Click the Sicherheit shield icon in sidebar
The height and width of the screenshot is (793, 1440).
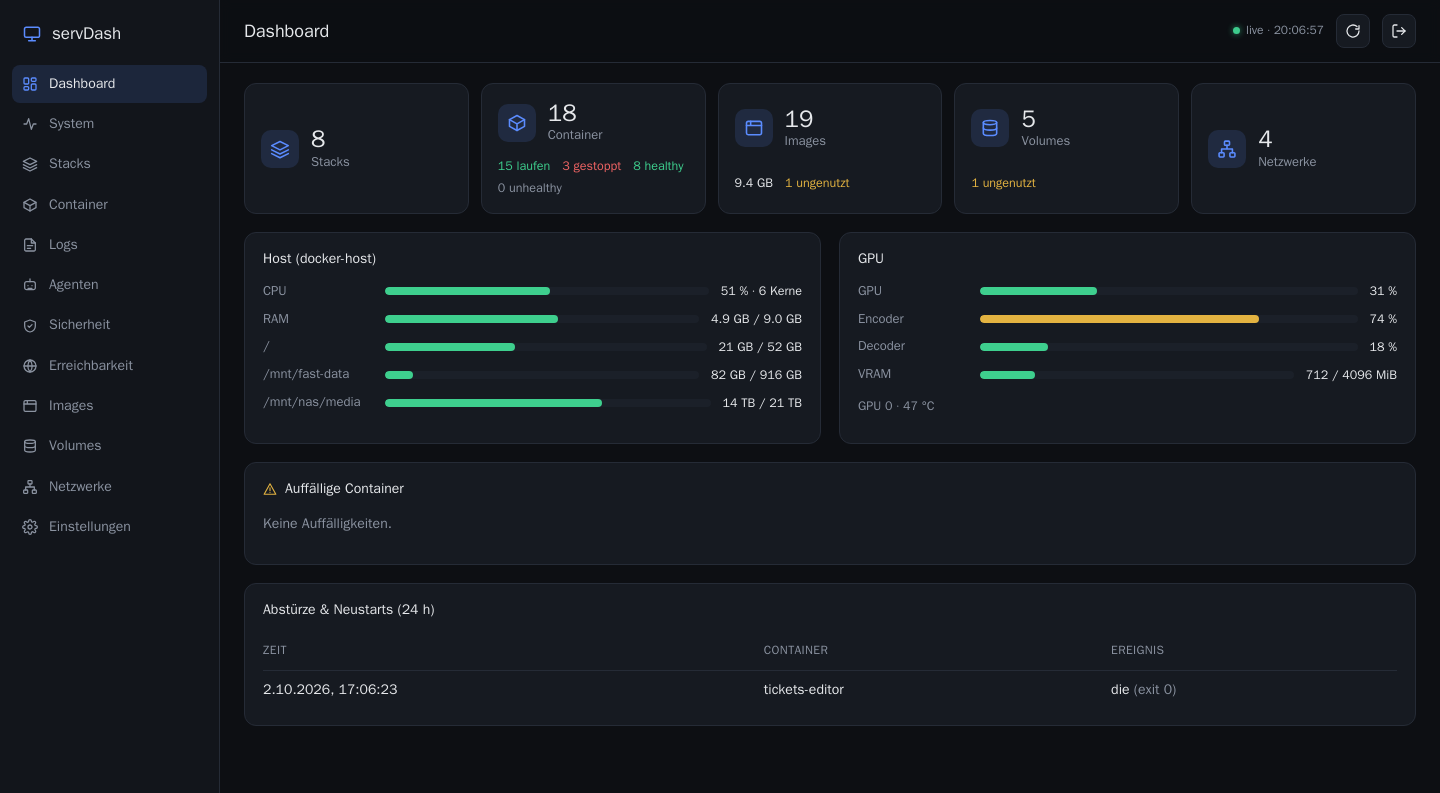30,325
